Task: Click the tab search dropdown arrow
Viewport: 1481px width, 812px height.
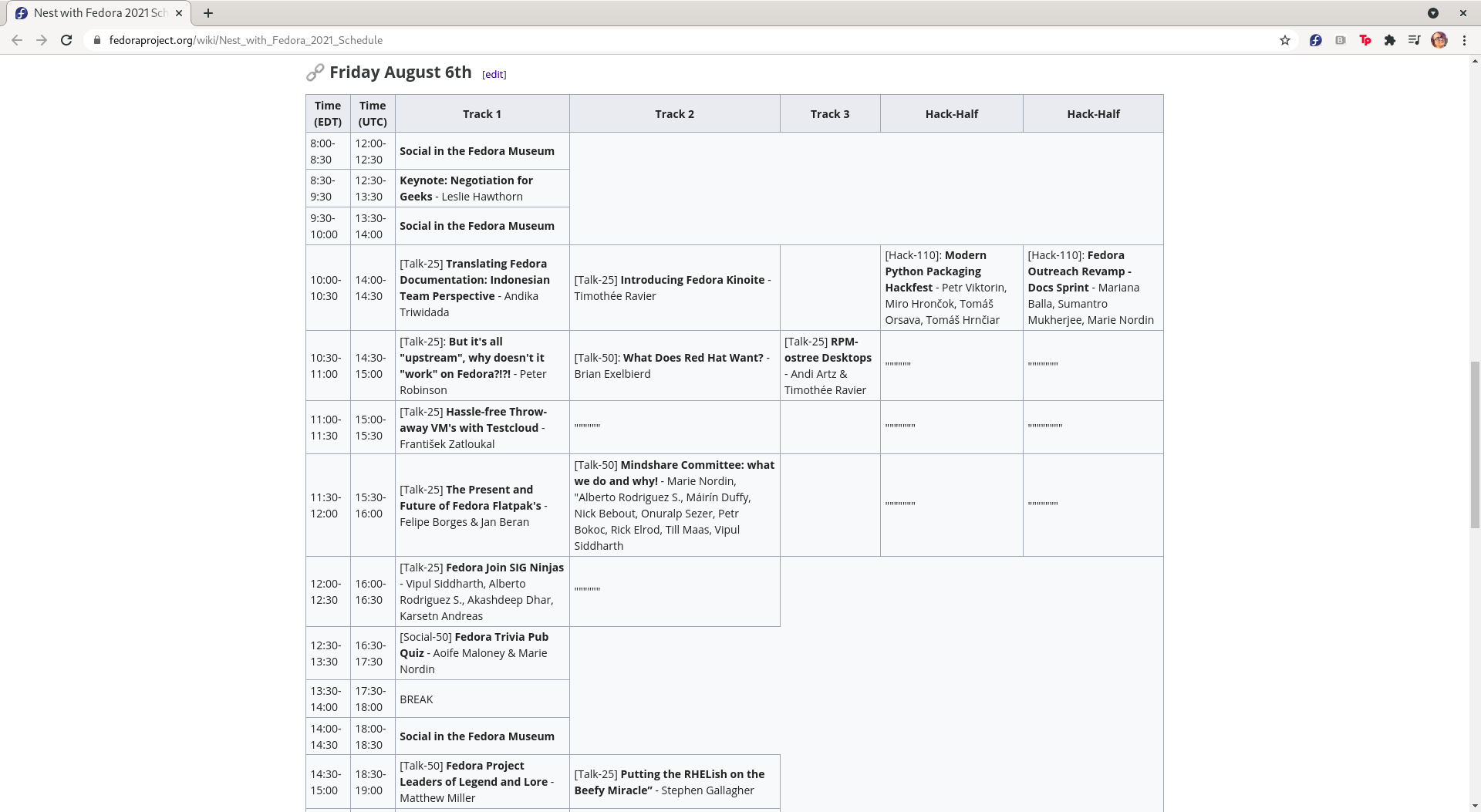Action: click(x=1433, y=13)
